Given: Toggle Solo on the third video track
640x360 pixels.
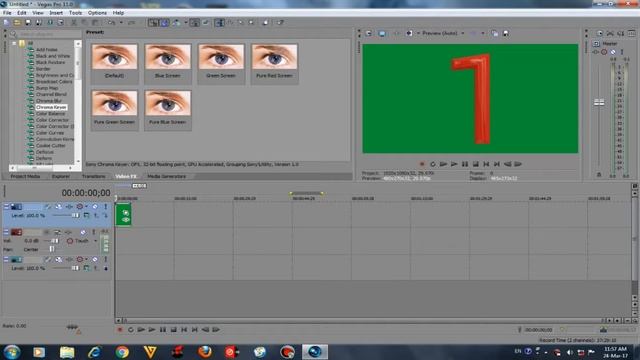Looking at the screenshot, I should tap(105, 259).
